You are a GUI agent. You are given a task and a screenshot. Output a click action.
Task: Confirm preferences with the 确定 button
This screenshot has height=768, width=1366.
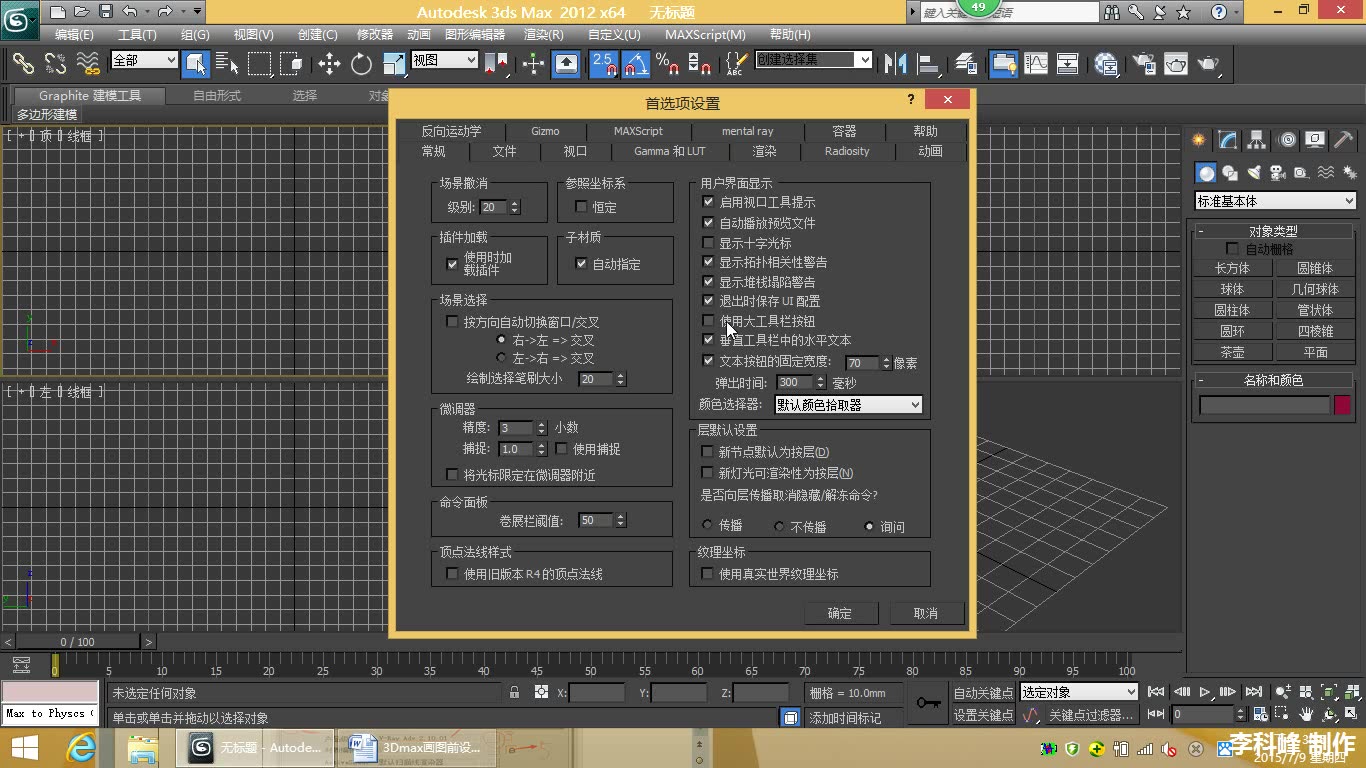click(841, 612)
